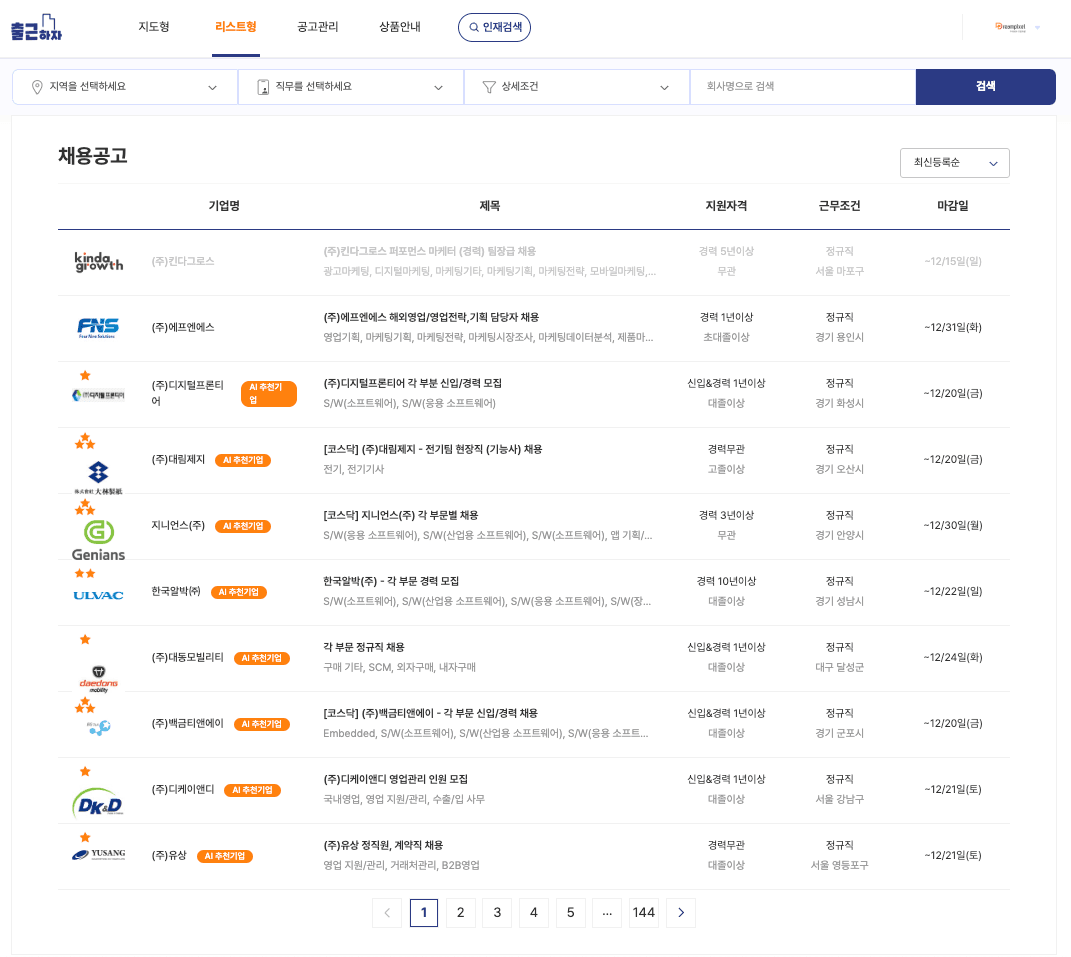Click the 대림제지 company logo

click(98, 477)
